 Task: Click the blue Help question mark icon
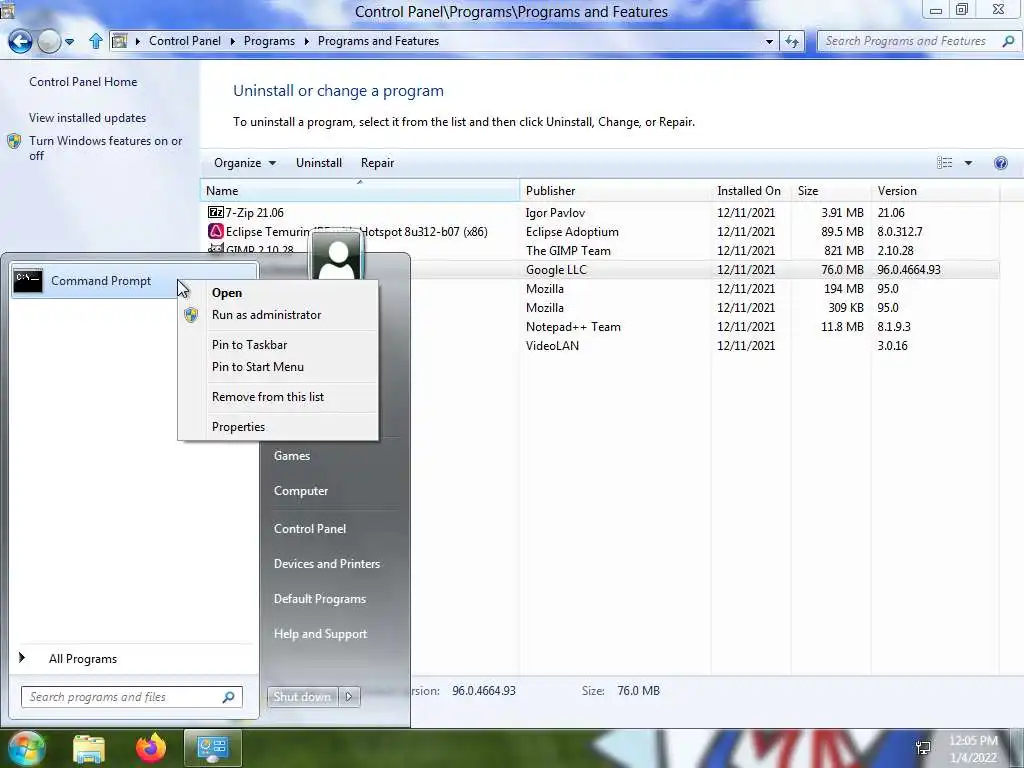click(x=1000, y=163)
